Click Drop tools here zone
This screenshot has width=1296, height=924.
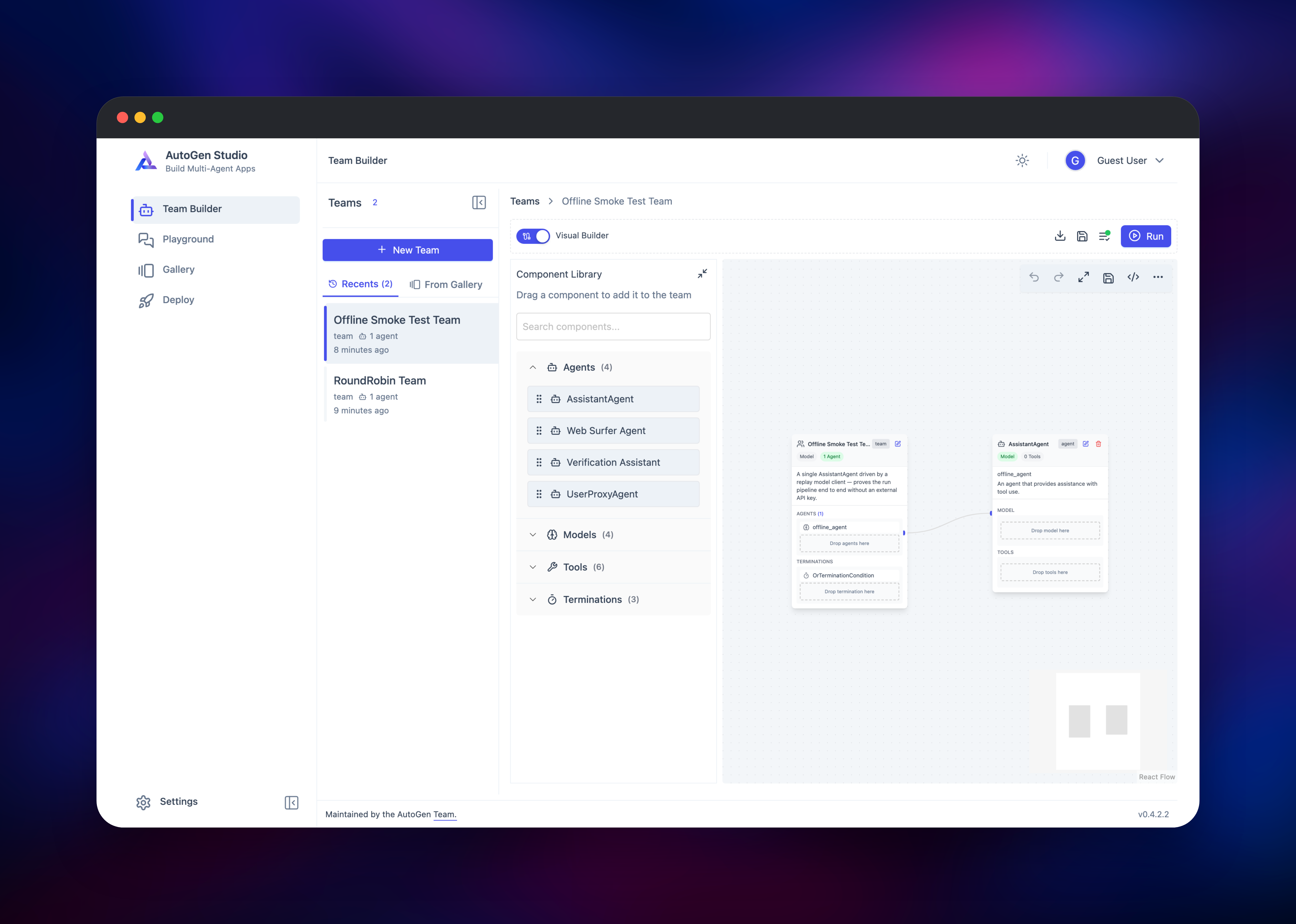[1050, 572]
